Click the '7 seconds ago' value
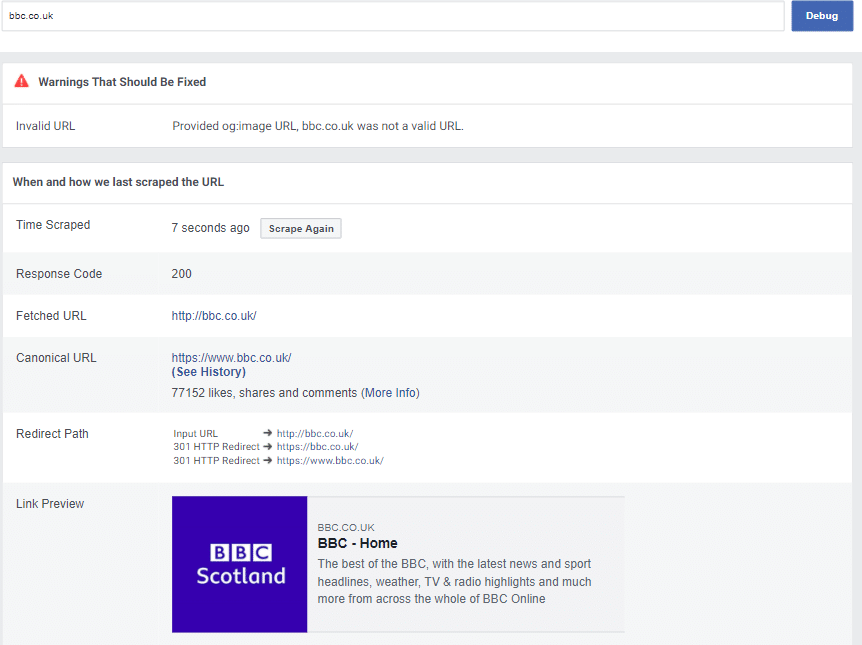This screenshot has width=862, height=645. coord(211,228)
